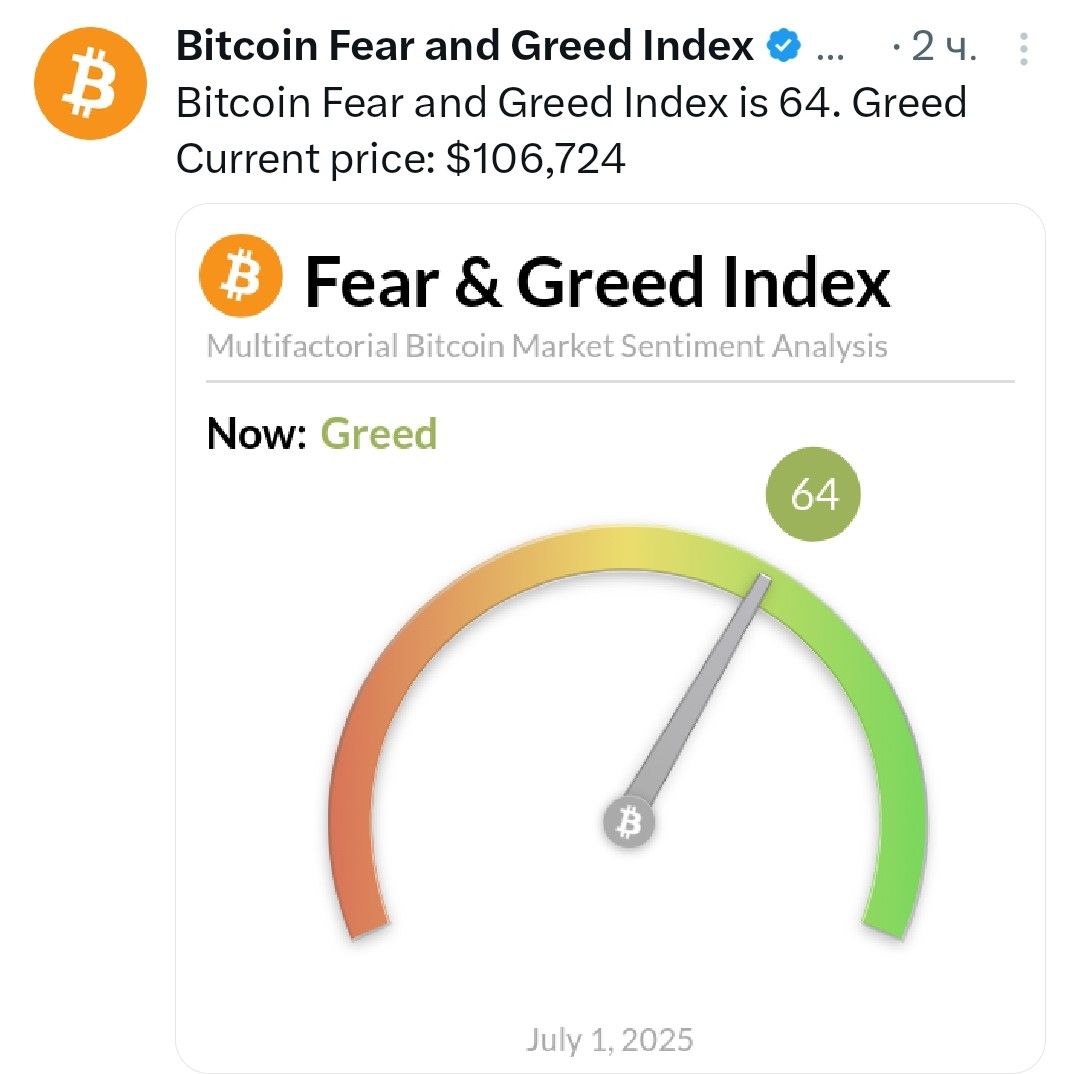Click the Bitcoin hub of the gauge needle
The height and width of the screenshot is (1074, 1080).
click(x=628, y=823)
